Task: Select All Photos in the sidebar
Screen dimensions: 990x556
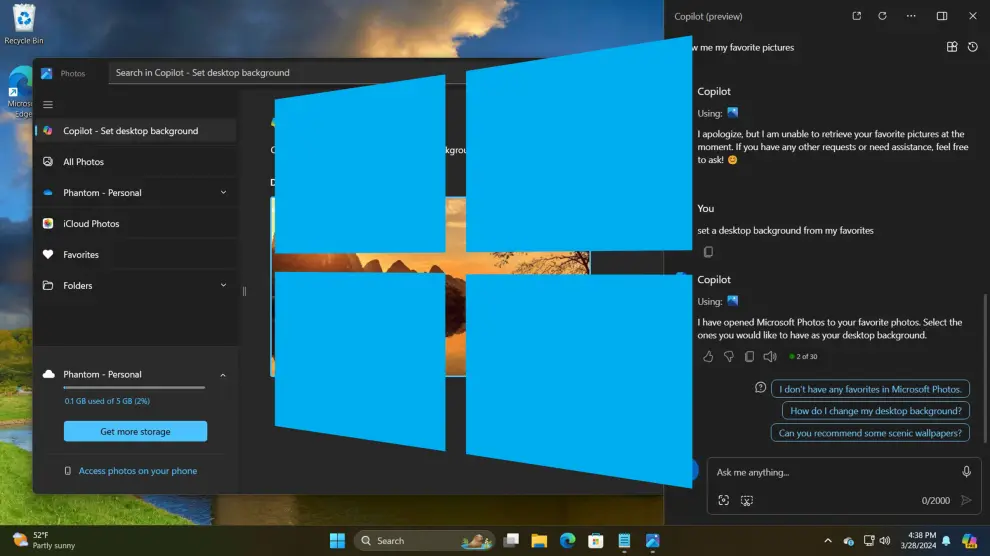Action: (x=83, y=162)
